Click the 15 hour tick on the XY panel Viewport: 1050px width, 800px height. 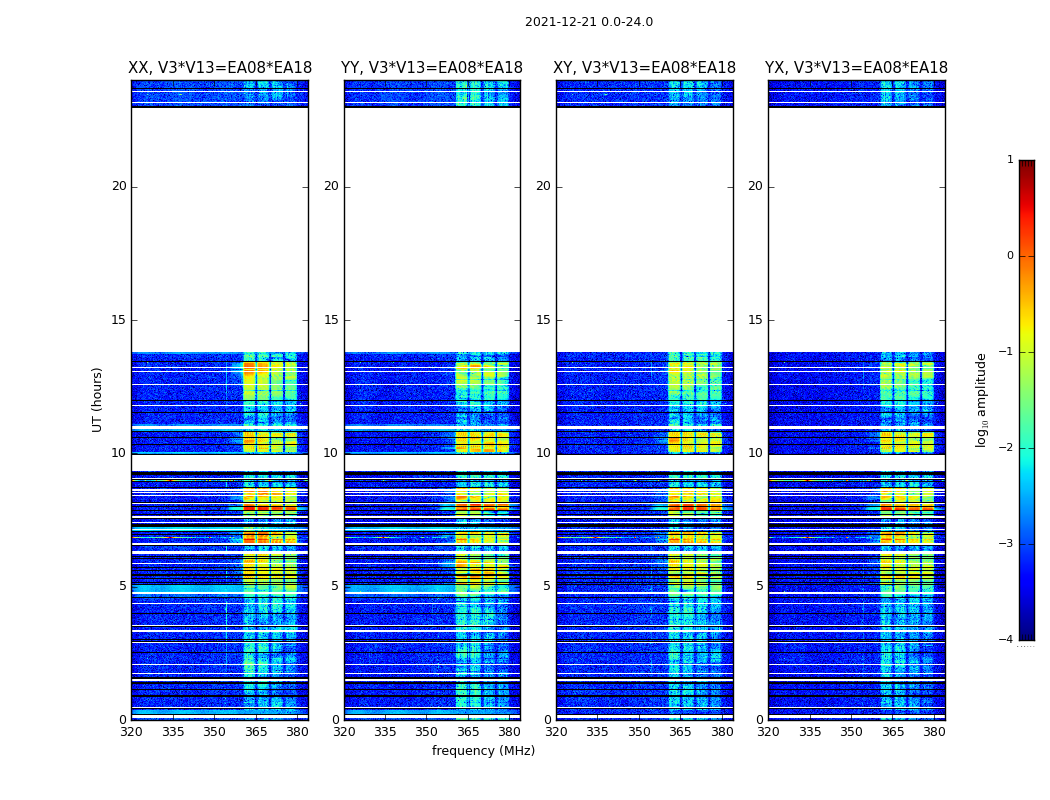[x=544, y=320]
